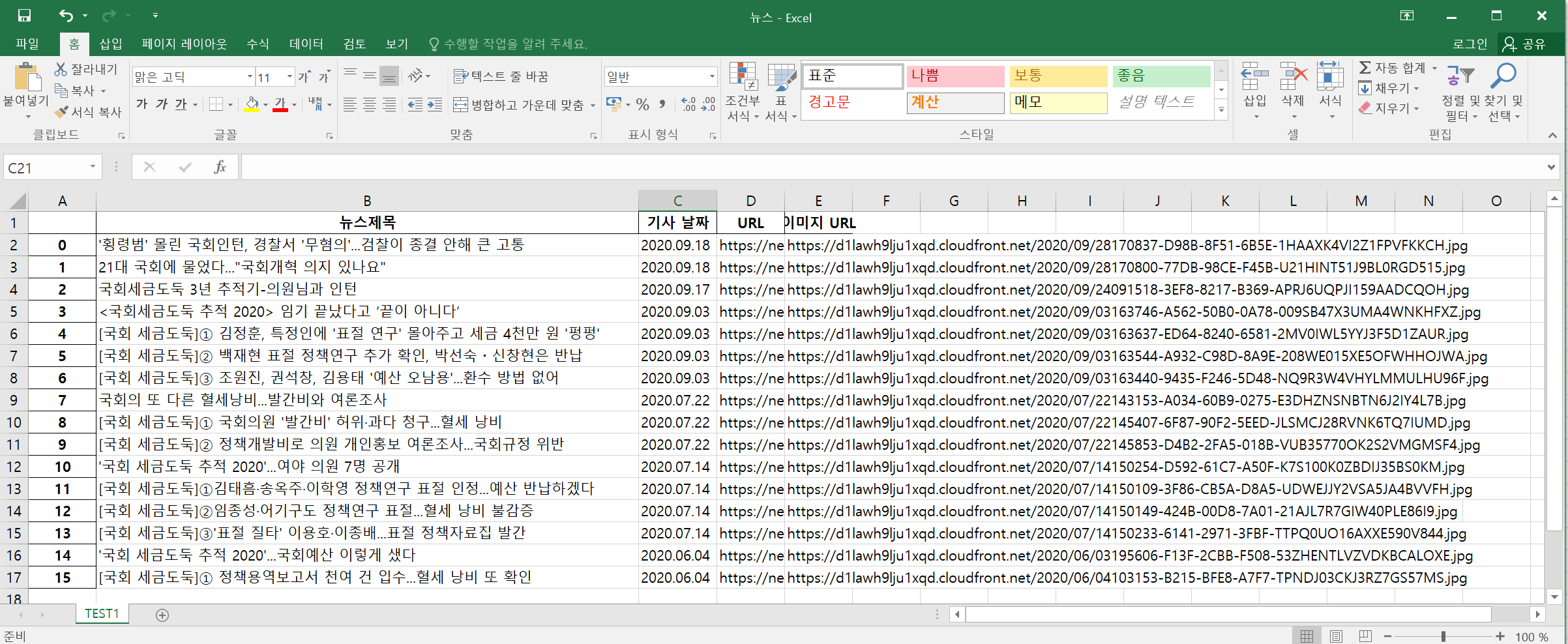Open the Name Box dropdown arrow
The image size is (1568, 644).
coord(93,168)
